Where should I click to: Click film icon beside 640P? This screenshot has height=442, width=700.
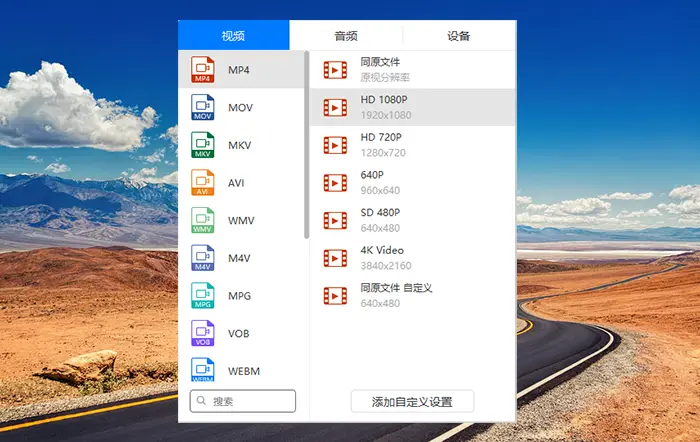click(x=335, y=183)
